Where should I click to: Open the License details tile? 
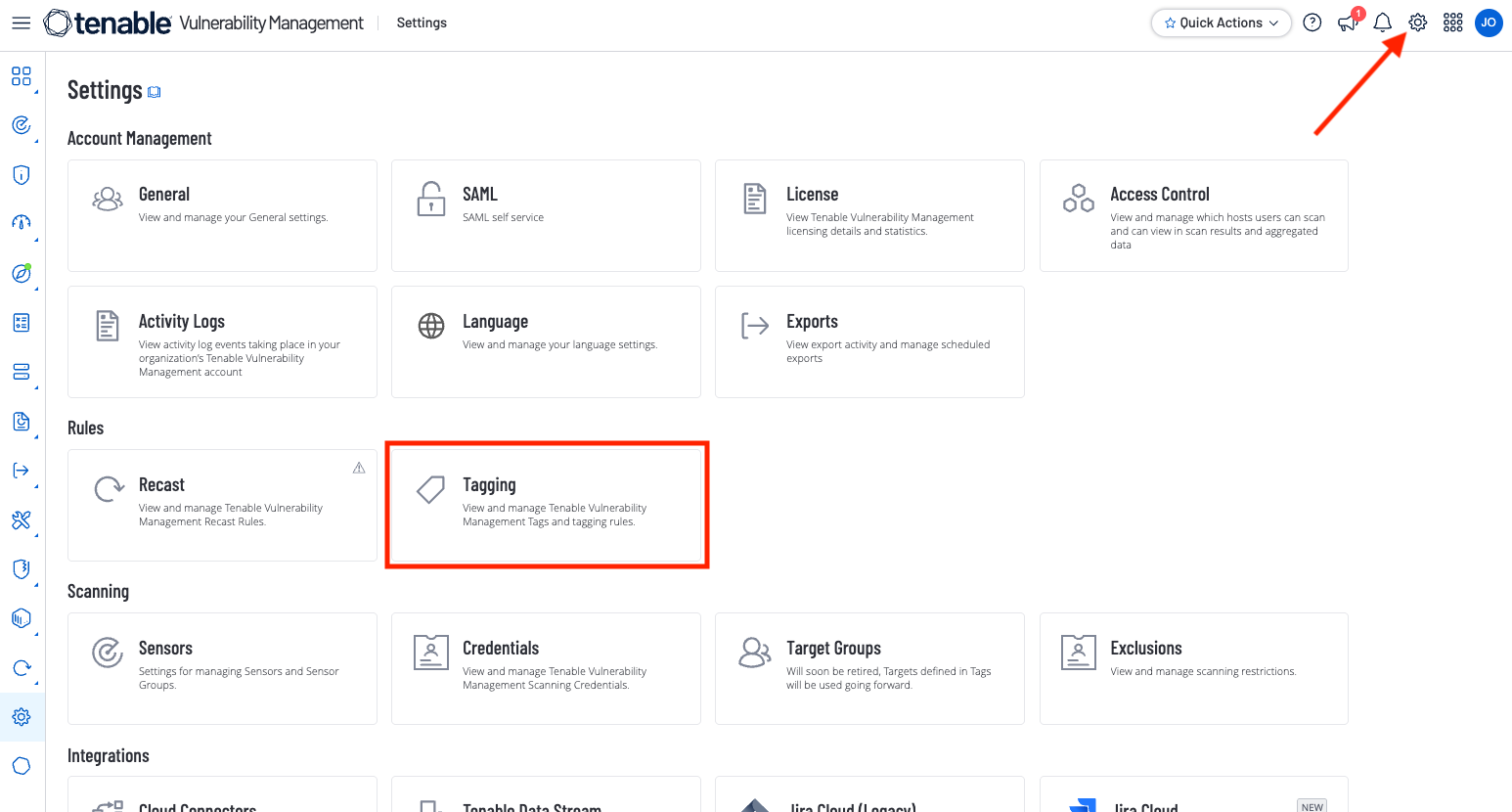click(x=869, y=215)
